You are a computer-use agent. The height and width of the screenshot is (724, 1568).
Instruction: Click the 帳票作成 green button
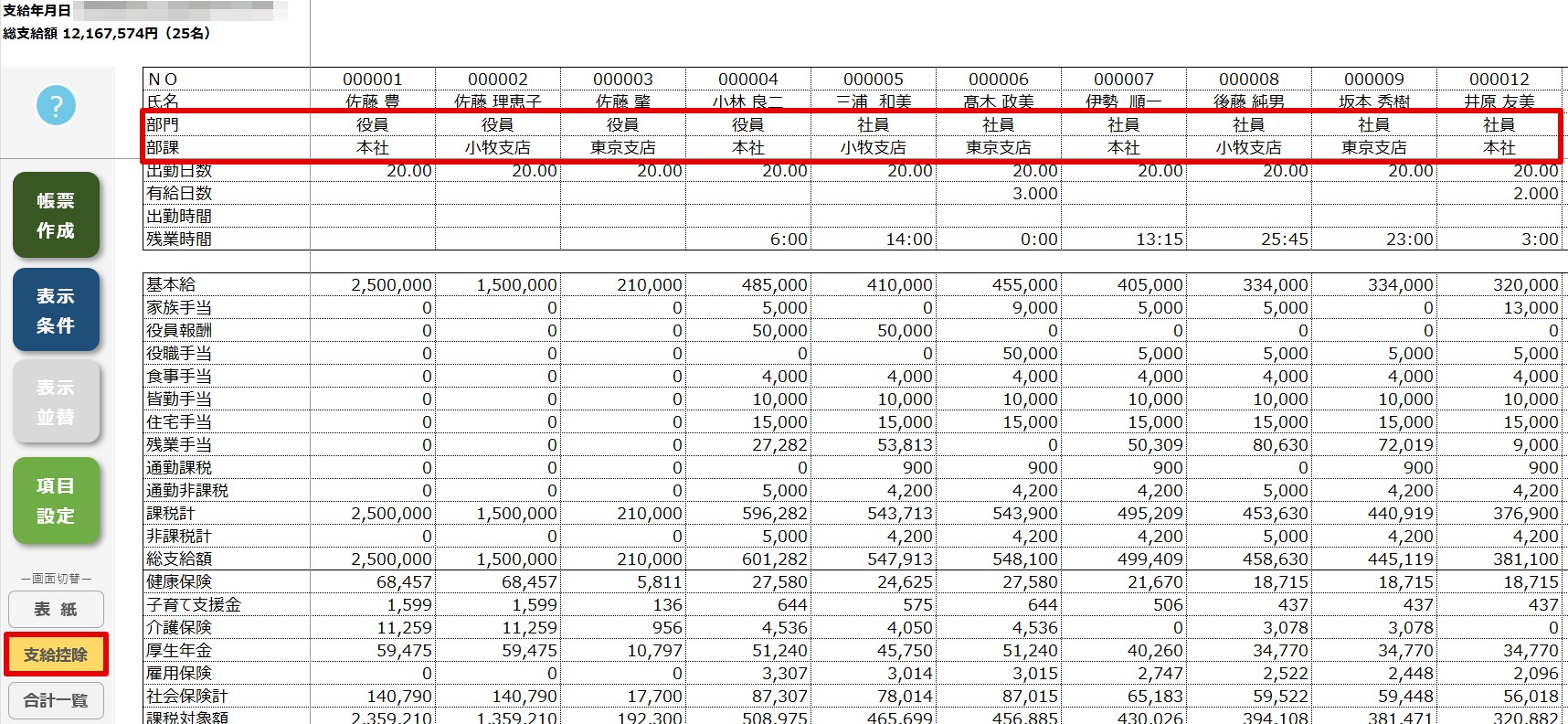pos(56,215)
